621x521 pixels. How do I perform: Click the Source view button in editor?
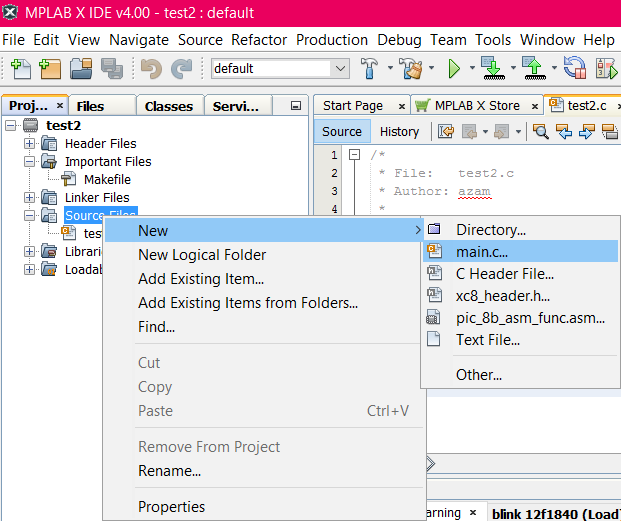point(342,131)
